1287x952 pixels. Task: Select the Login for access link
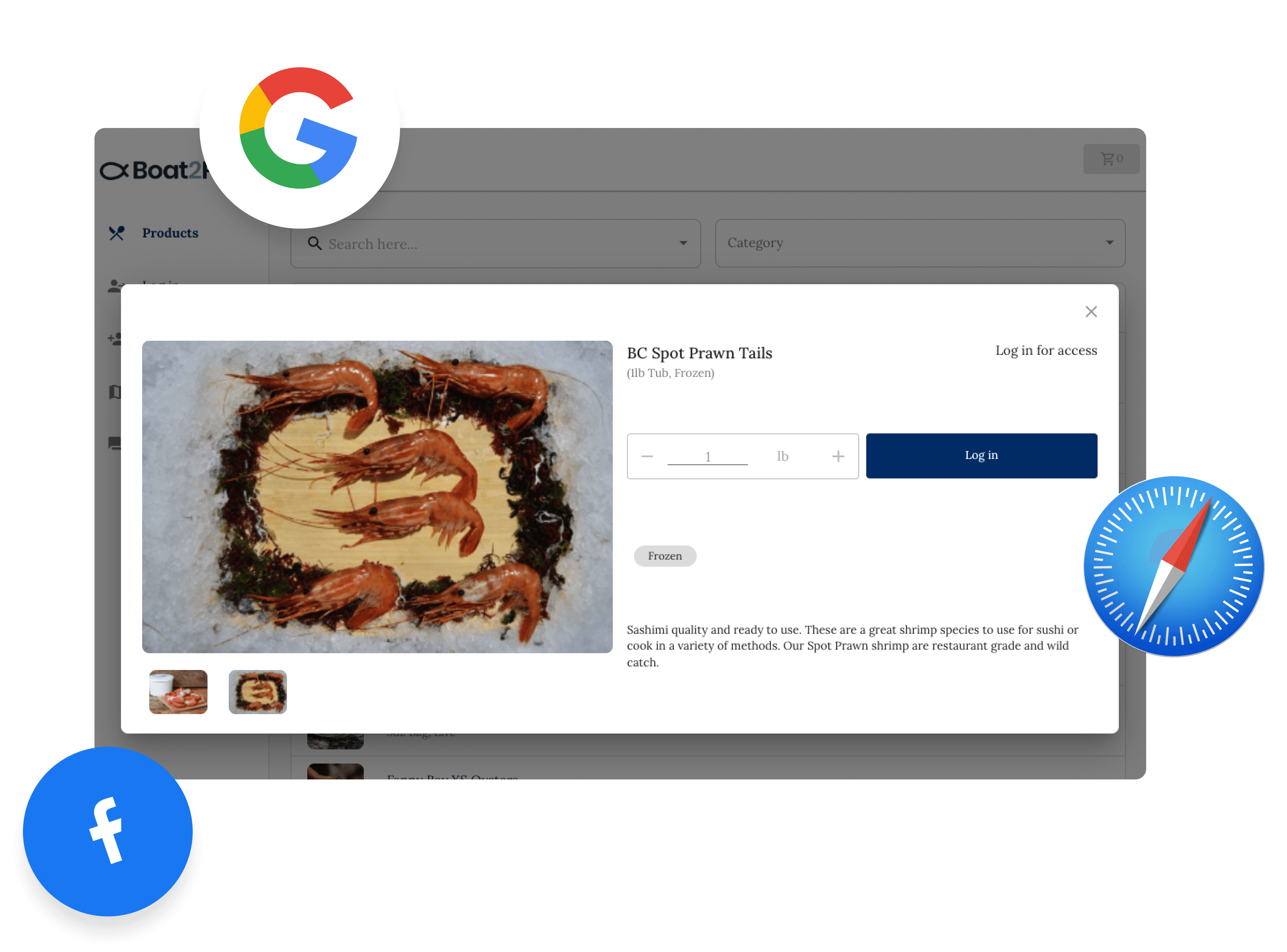[1046, 350]
